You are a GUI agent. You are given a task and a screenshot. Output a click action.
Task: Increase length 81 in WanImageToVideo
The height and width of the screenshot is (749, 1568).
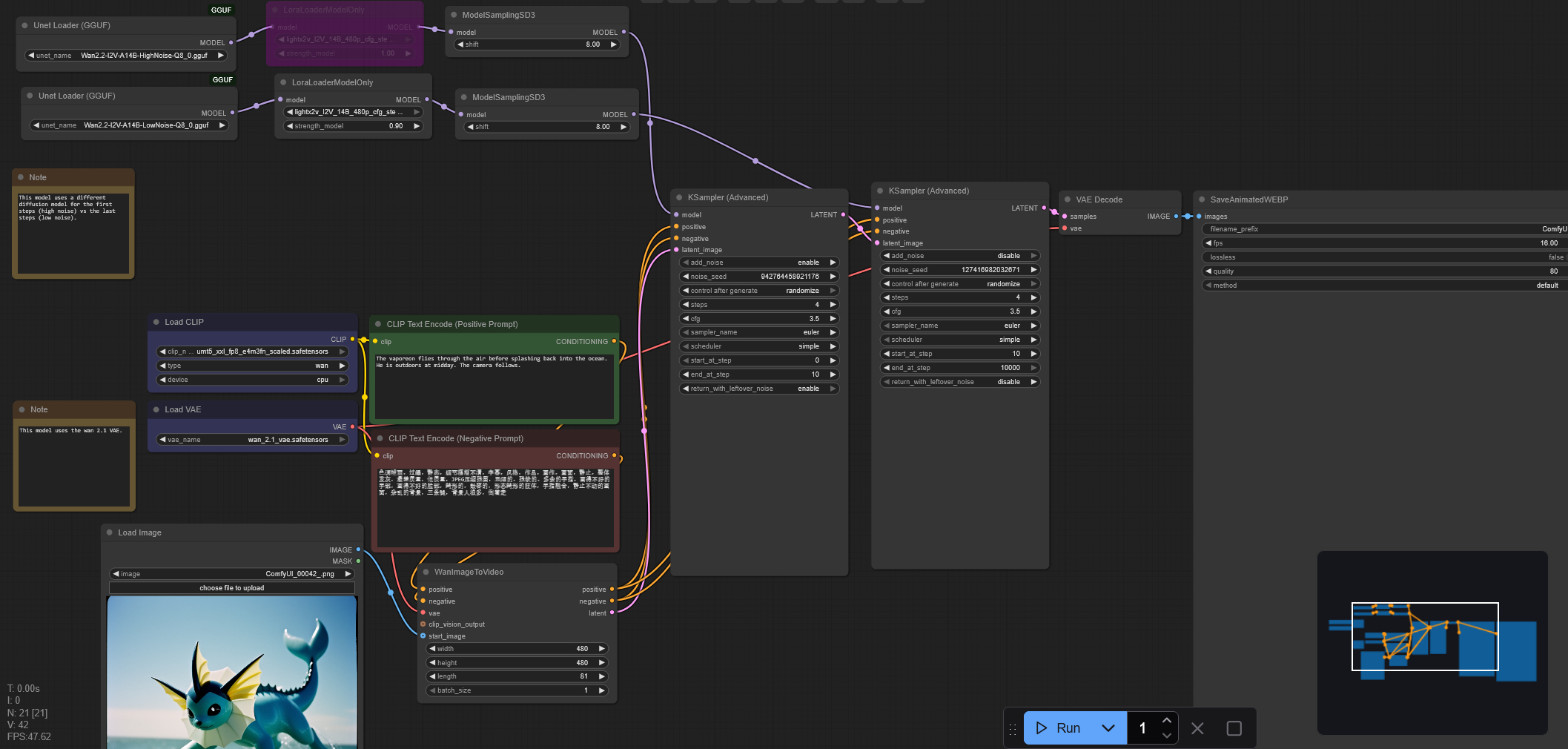pos(601,676)
